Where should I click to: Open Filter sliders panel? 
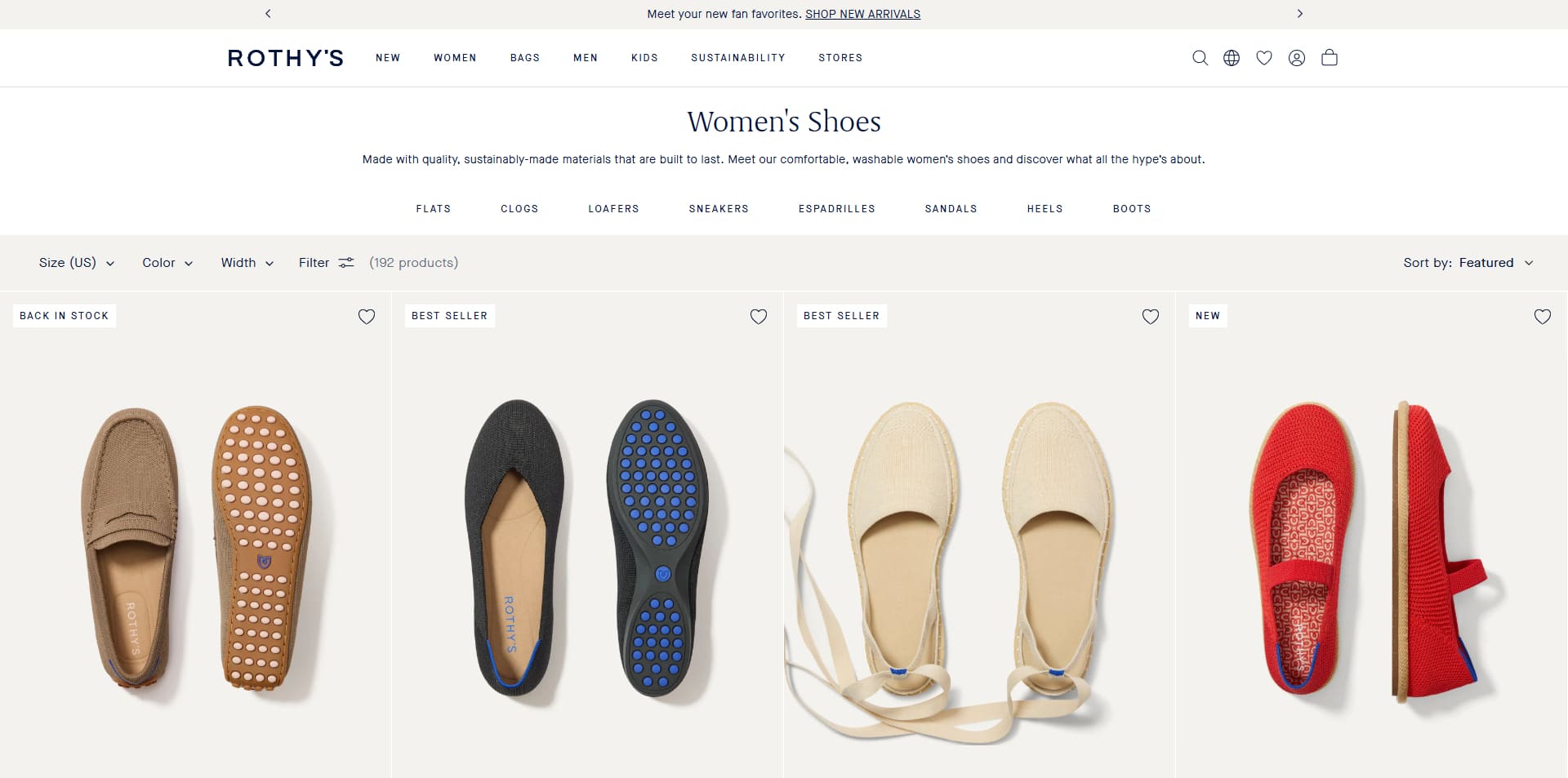326,263
